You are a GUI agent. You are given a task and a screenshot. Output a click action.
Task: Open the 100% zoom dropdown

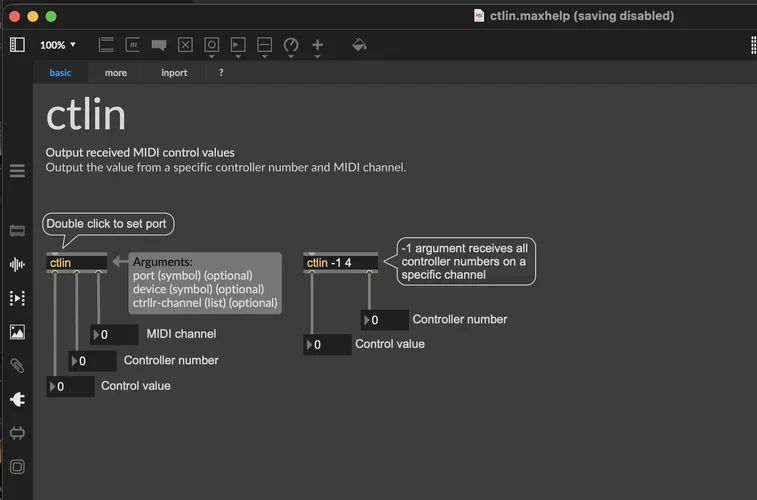pos(57,45)
